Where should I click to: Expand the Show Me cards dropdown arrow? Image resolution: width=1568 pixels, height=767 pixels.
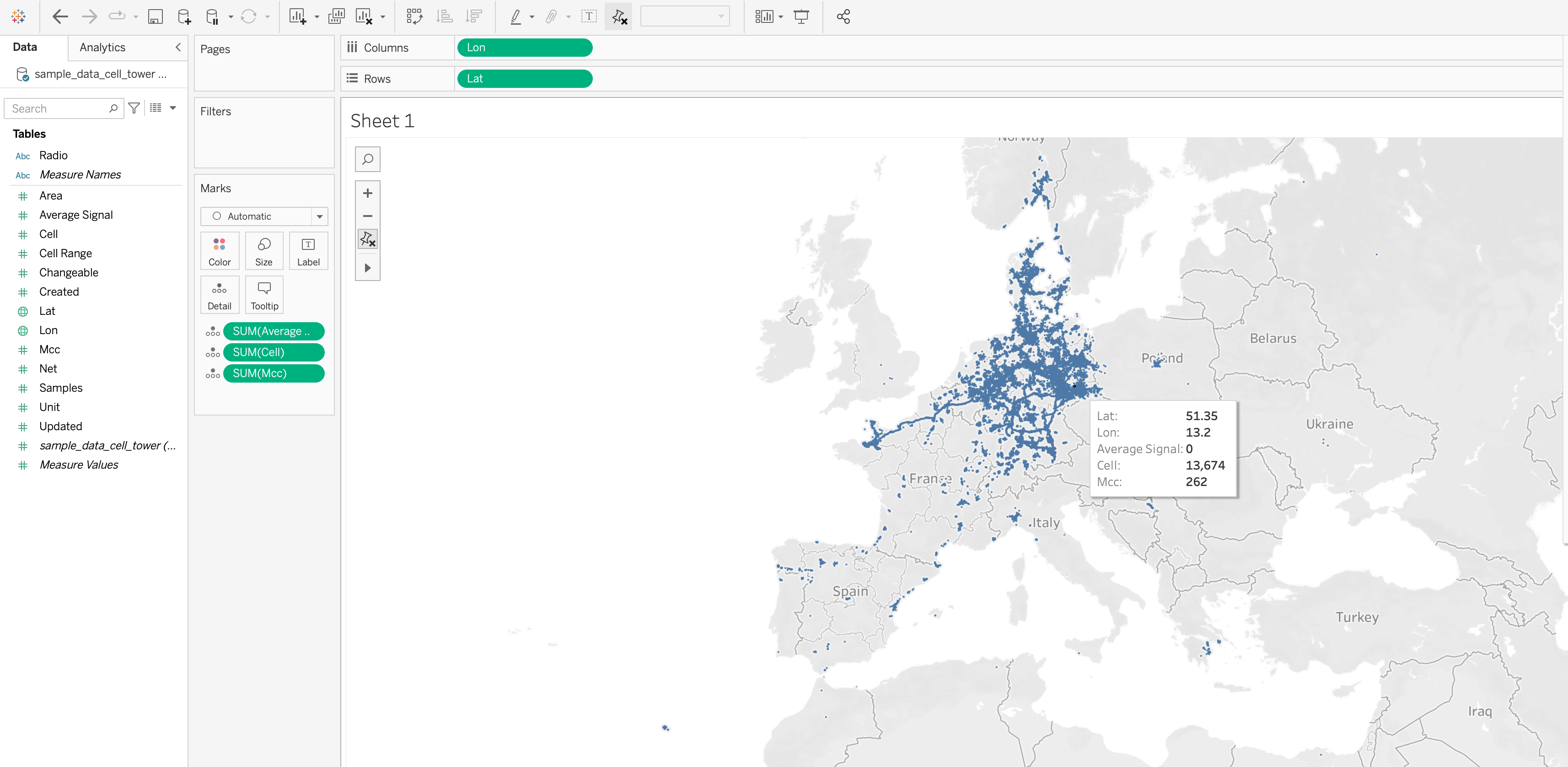[x=781, y=17]
